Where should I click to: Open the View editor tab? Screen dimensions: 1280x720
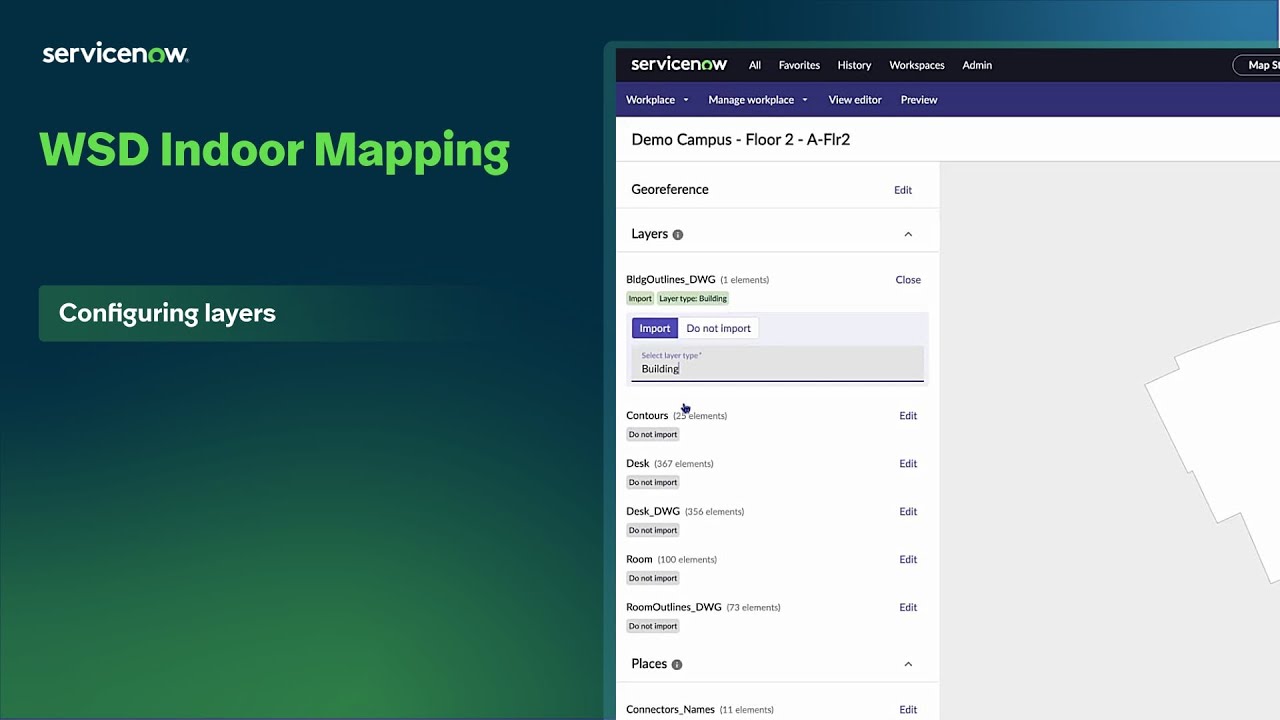pos(854,99)
